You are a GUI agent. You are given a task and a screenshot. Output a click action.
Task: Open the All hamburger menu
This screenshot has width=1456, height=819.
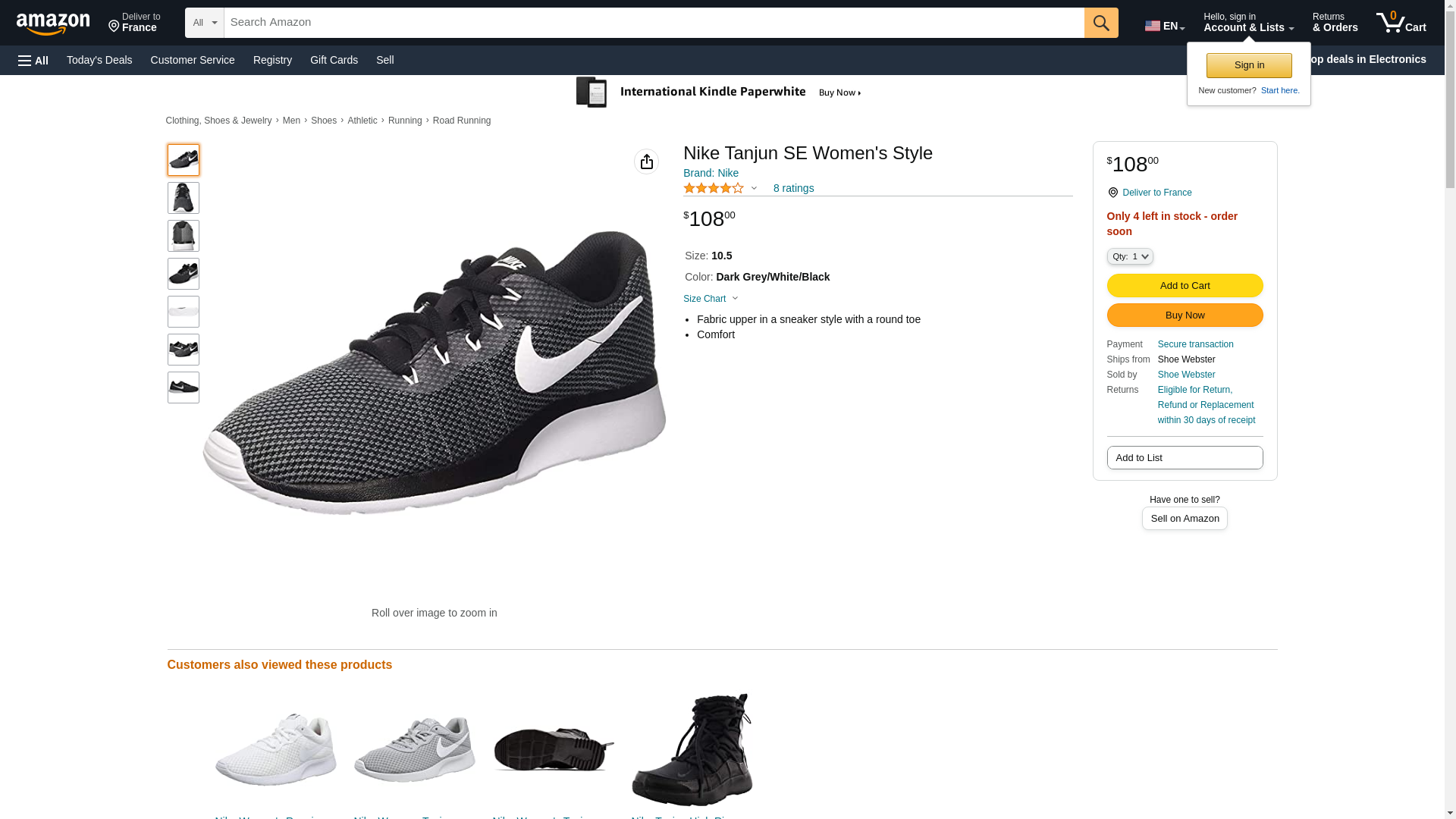[33, 61]
